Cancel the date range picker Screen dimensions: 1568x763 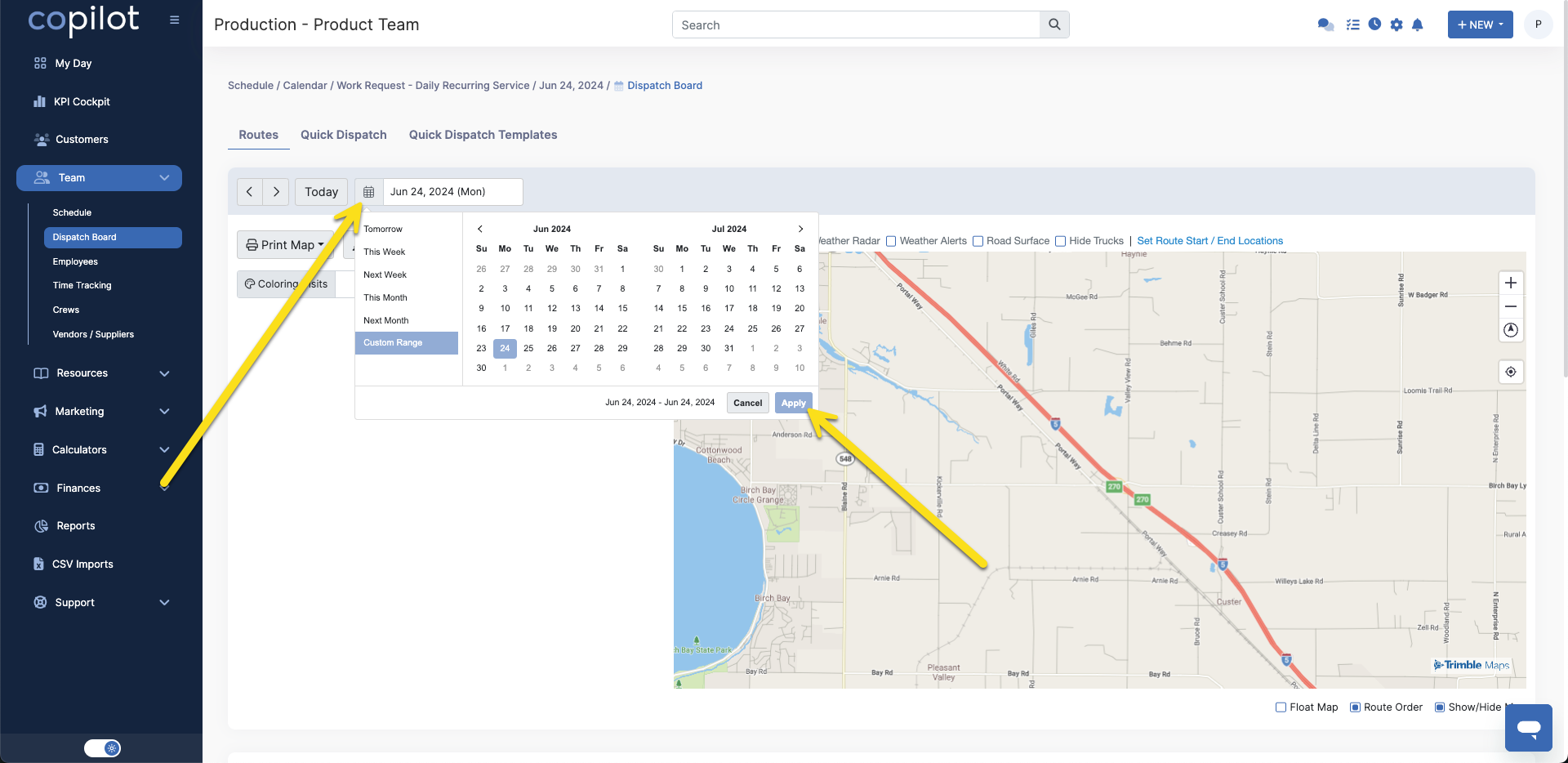pos(747,403)
